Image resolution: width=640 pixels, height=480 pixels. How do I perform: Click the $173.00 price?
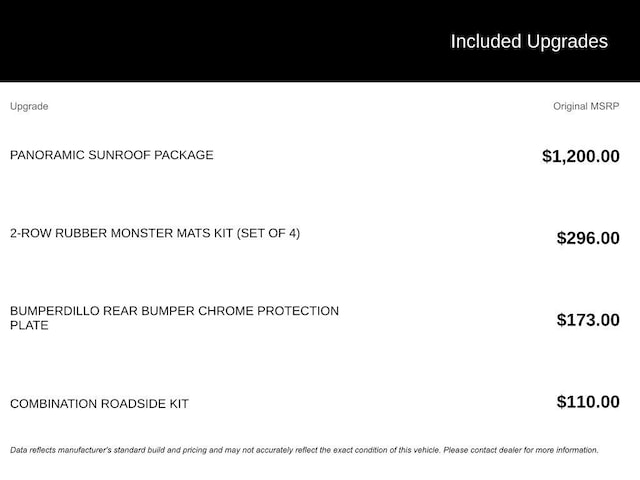click(x=588, y=320)
